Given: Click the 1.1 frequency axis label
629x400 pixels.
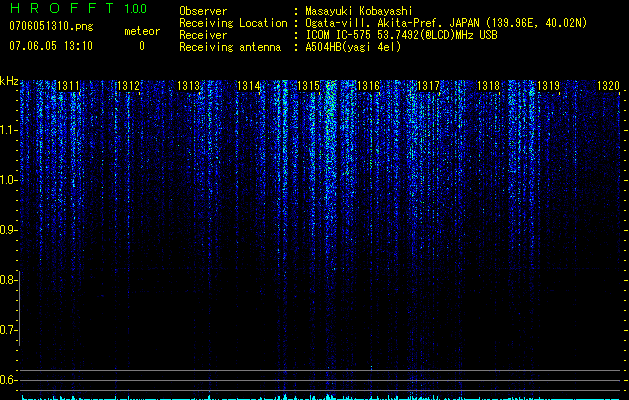Looking at the screenshot, I should (7, 130).
